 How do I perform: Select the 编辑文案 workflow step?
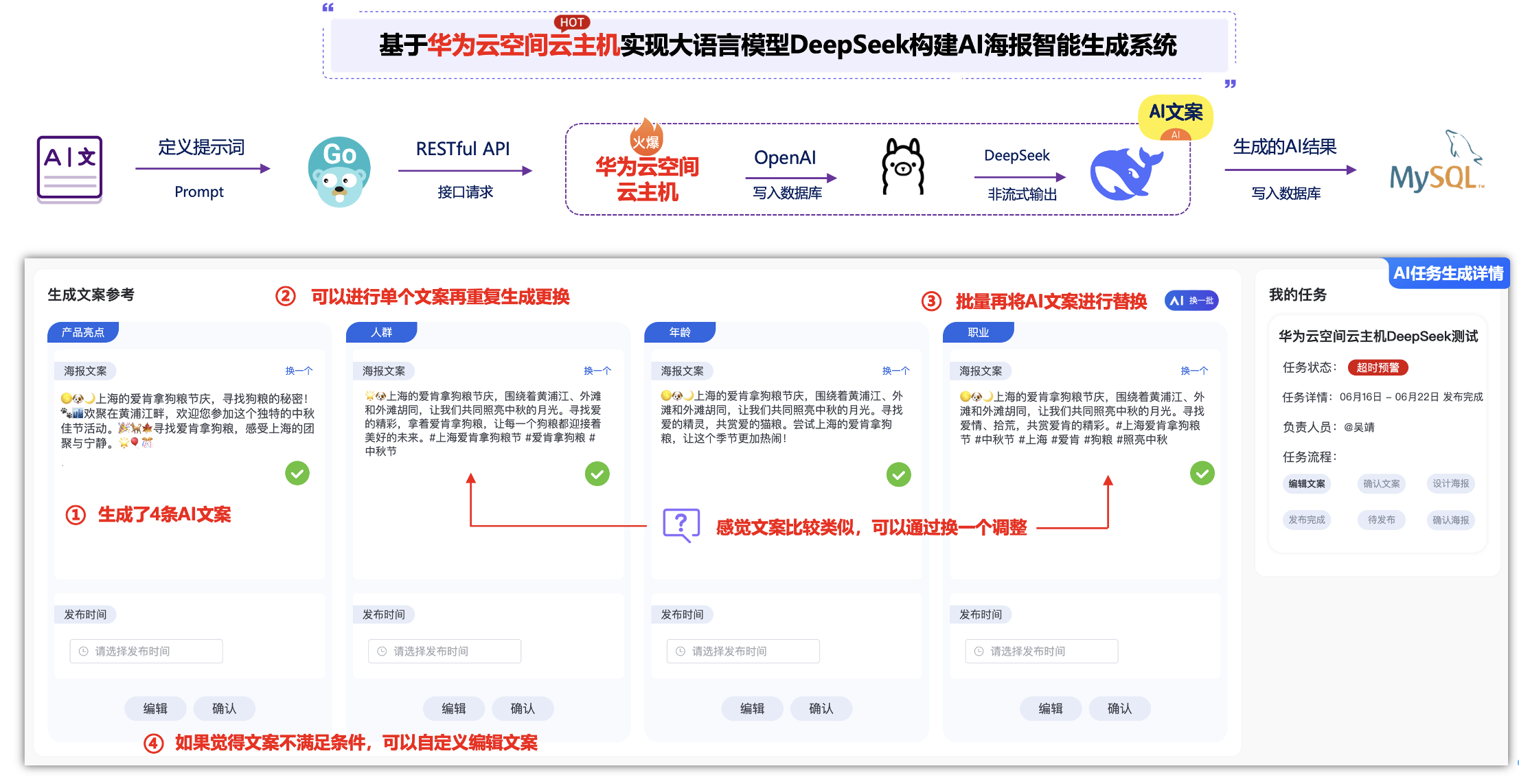pos(1307,484)
